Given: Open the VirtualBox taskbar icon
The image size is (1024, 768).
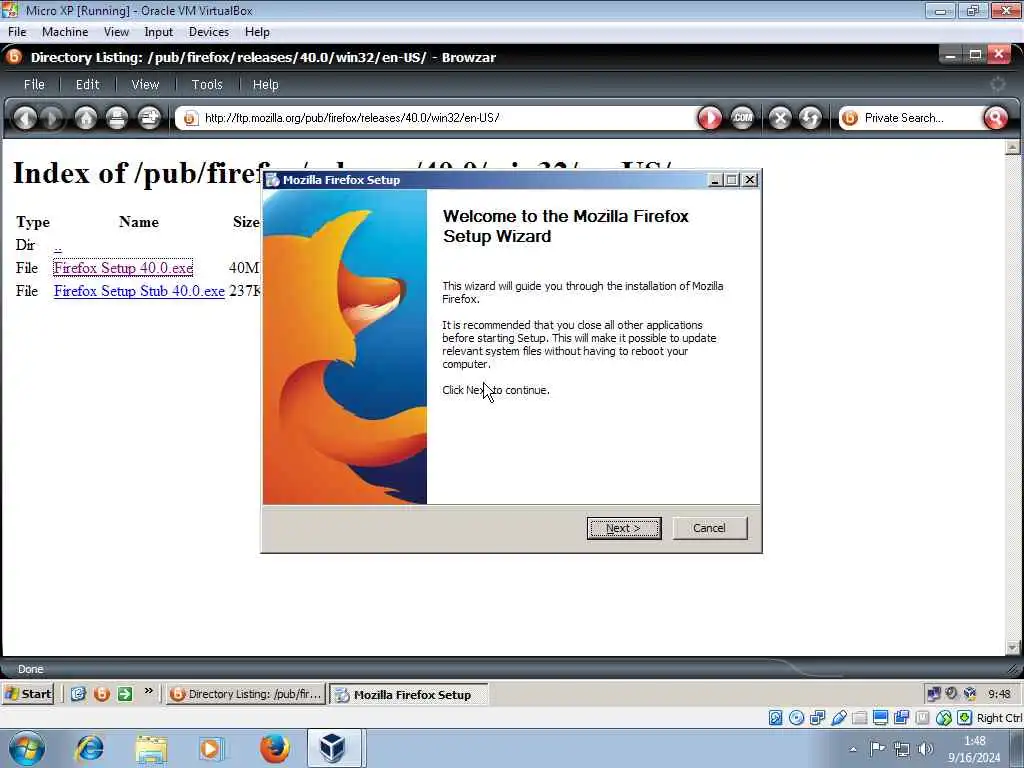Looking at the screenshot, I should (333, 748).
